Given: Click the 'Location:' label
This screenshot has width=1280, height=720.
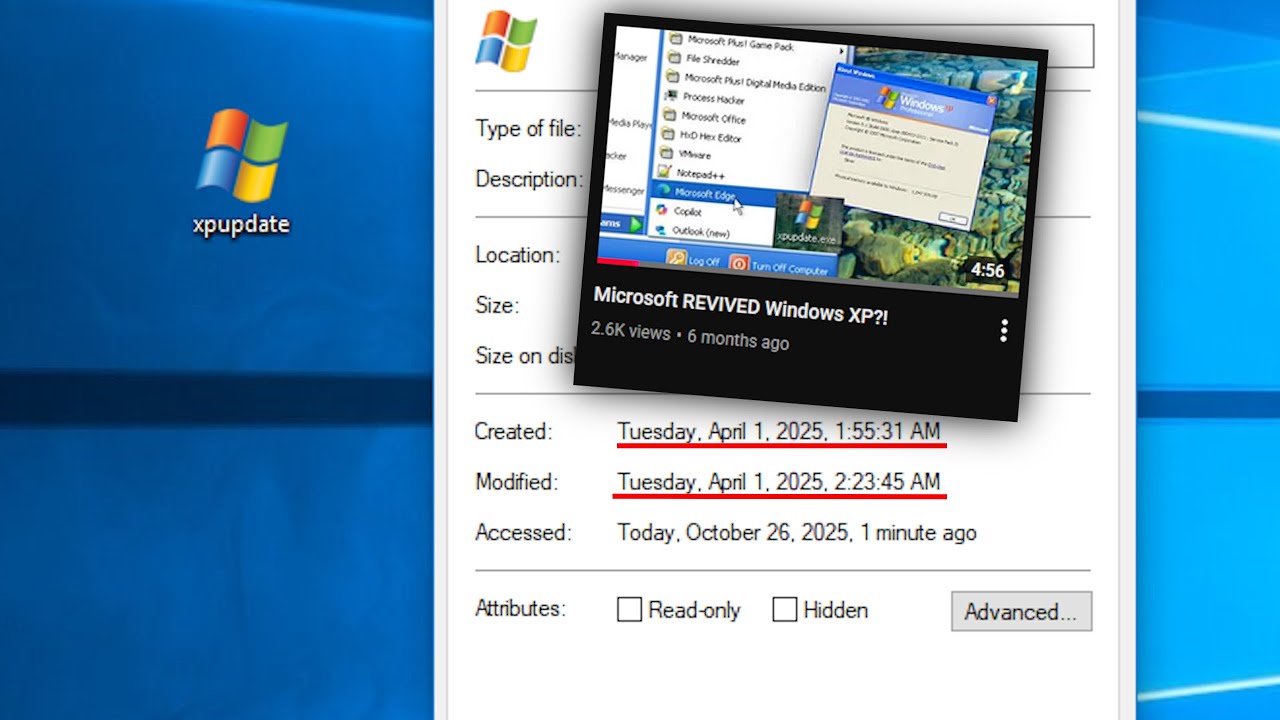Looking at the screenshot, I should [x=517, y=255].
